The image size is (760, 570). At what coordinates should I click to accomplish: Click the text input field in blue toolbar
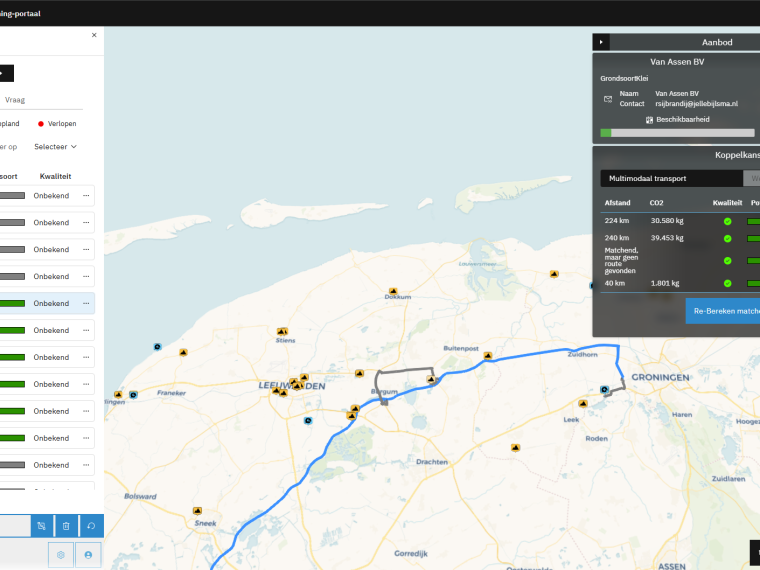coord(15,526)
